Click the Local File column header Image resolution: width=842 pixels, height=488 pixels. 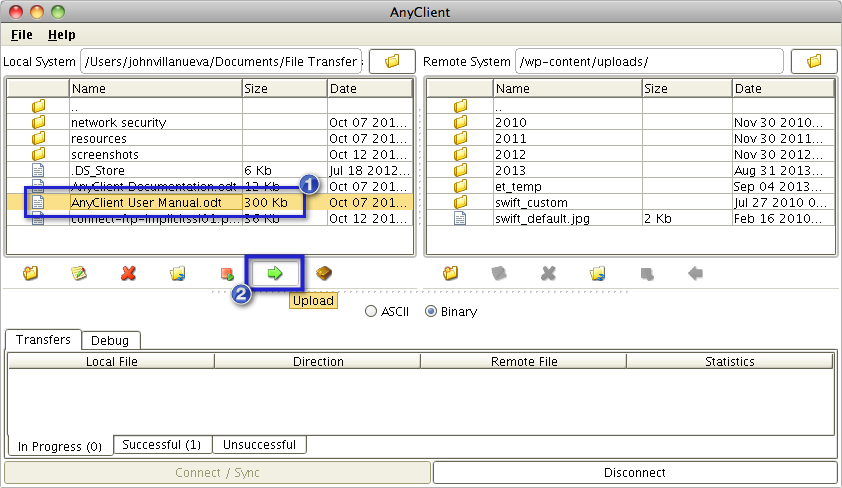pyautogui.click(x=112, y=361)
